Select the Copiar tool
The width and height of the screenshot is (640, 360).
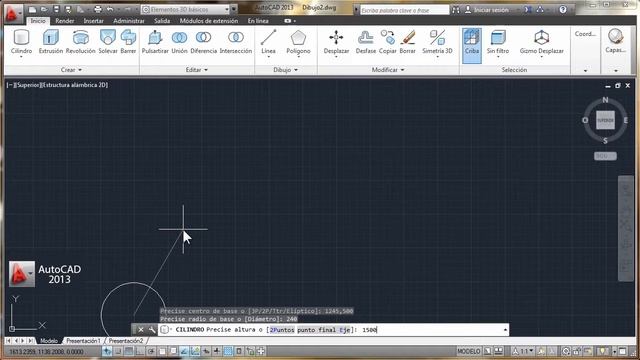pos(387,42)
